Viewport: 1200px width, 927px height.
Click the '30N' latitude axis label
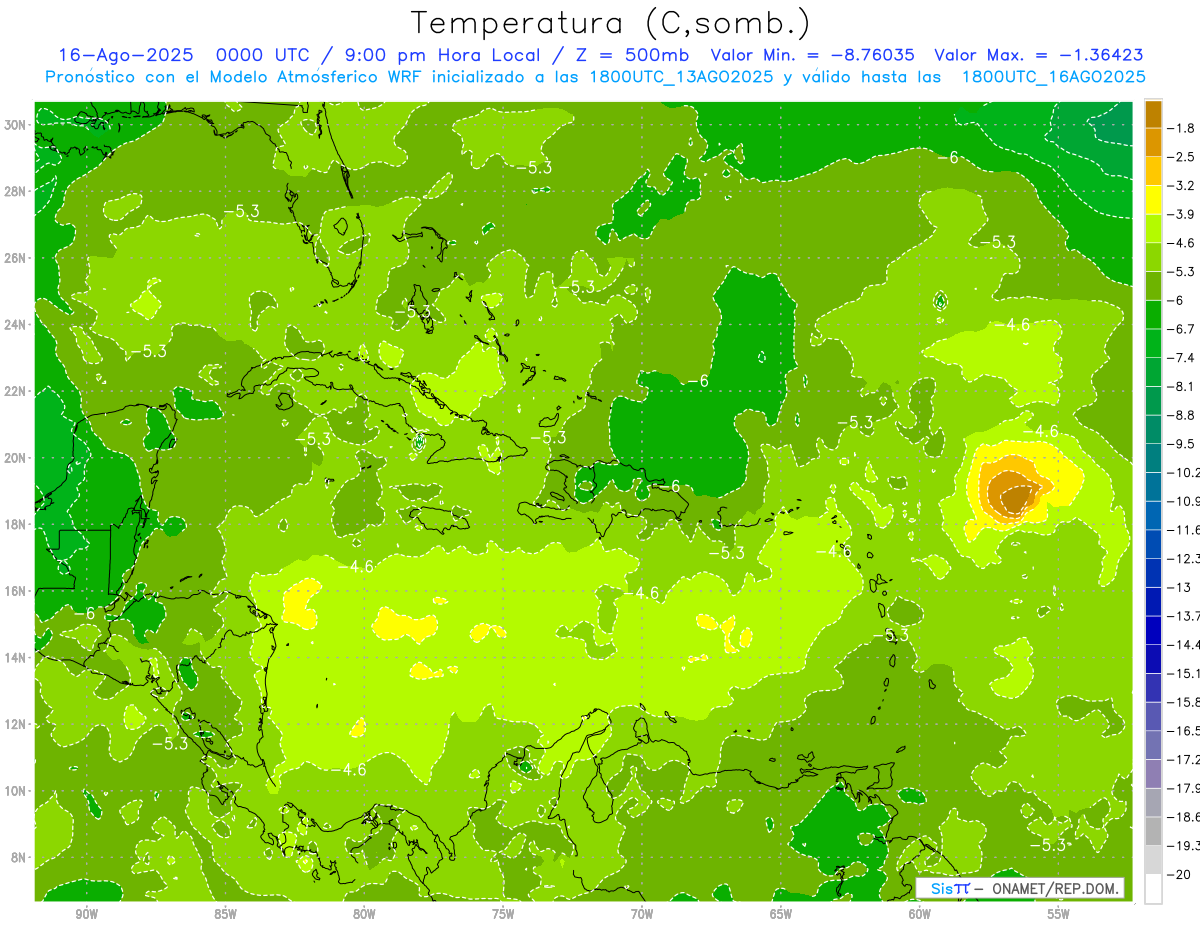click(x=16, y=124)
